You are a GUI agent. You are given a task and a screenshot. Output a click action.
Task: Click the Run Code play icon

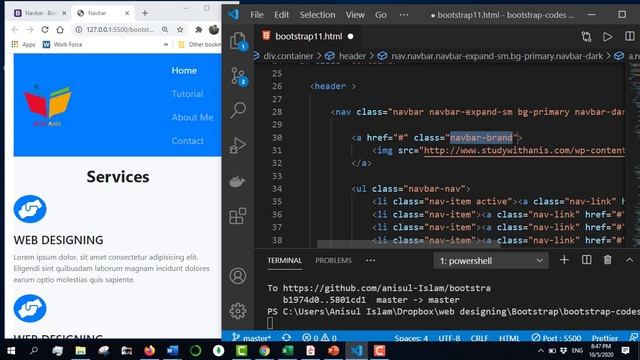click(607, 37)
